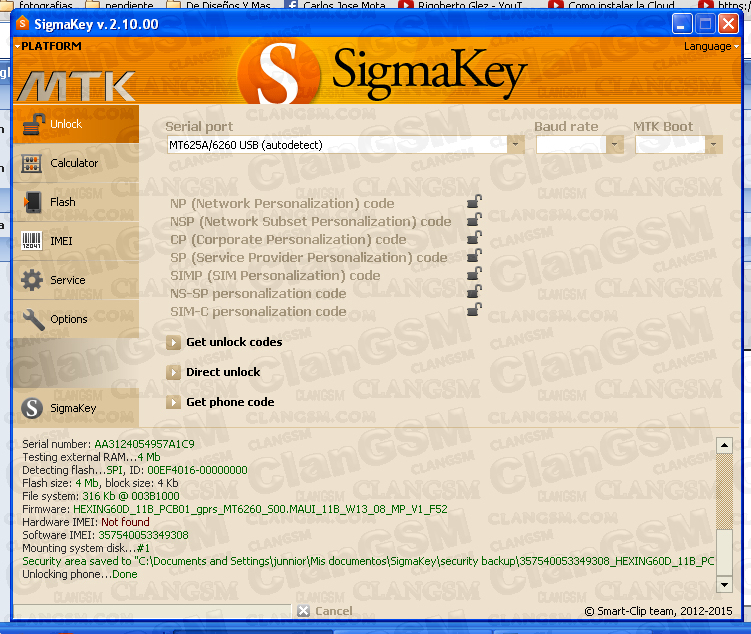Open the Options section
The image size is (751, 634).
76,319
